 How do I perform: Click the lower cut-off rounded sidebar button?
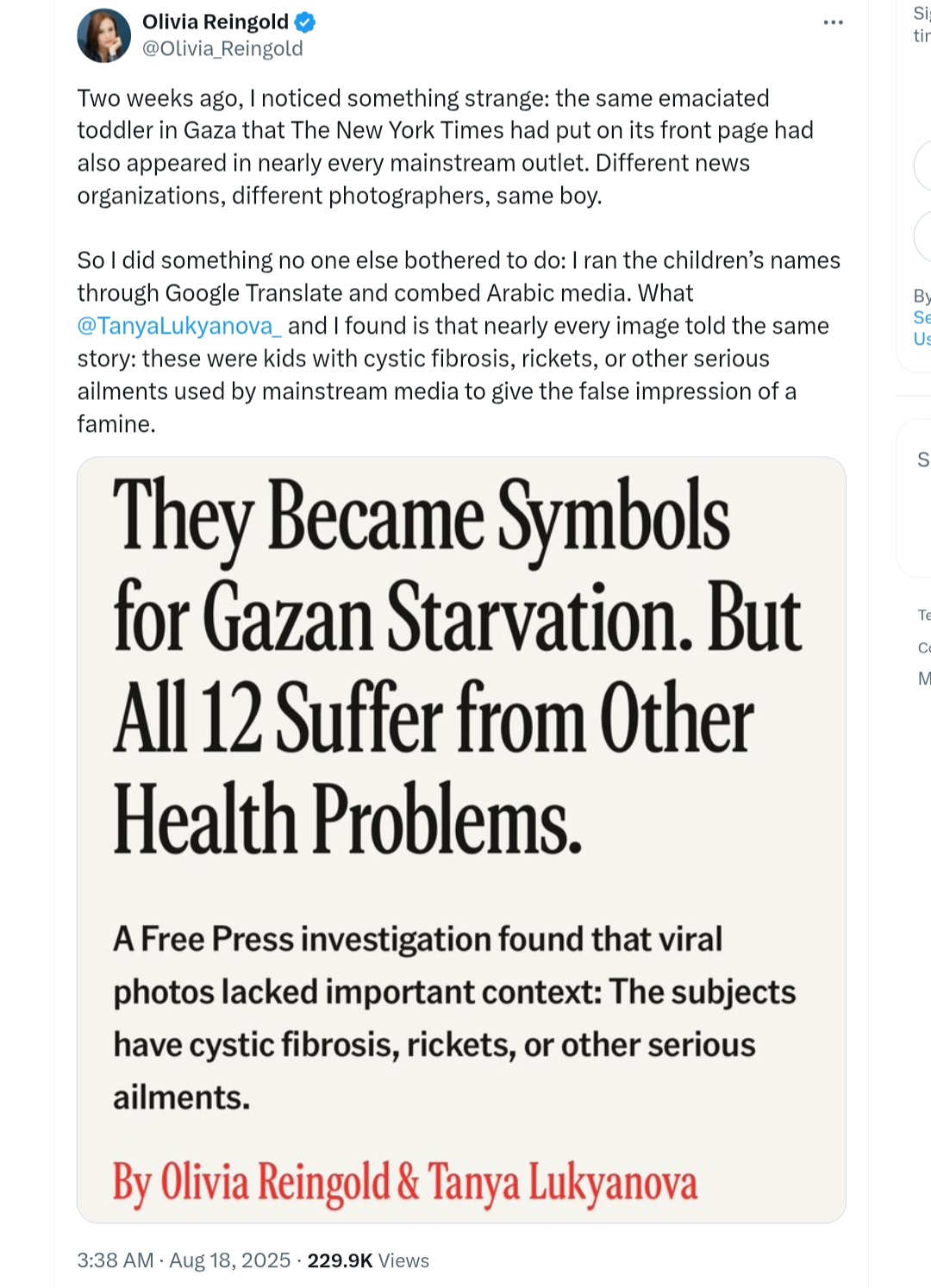(923, 235)
